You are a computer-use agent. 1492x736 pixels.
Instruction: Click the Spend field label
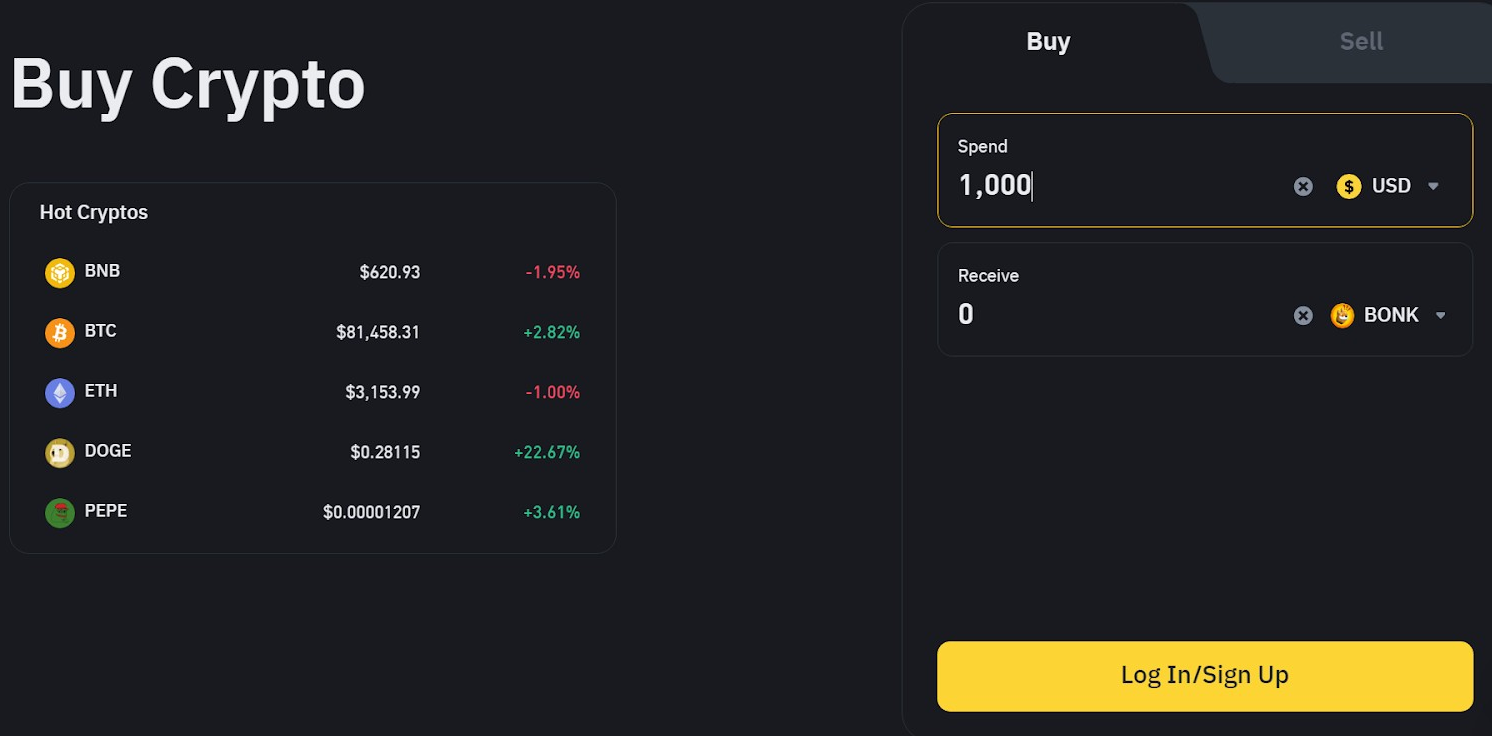pyautogui.click(x=983, y=146)
